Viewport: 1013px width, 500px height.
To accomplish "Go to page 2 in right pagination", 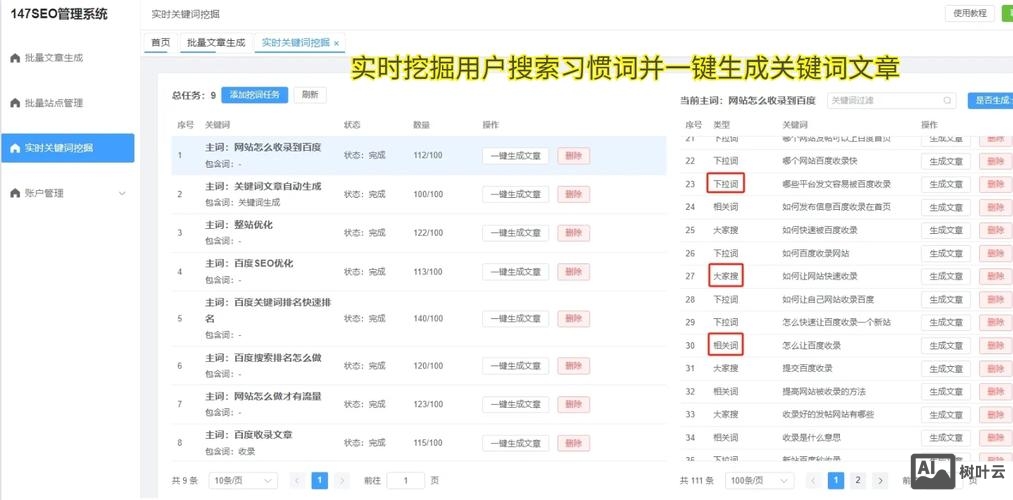I will pos(858,481).
